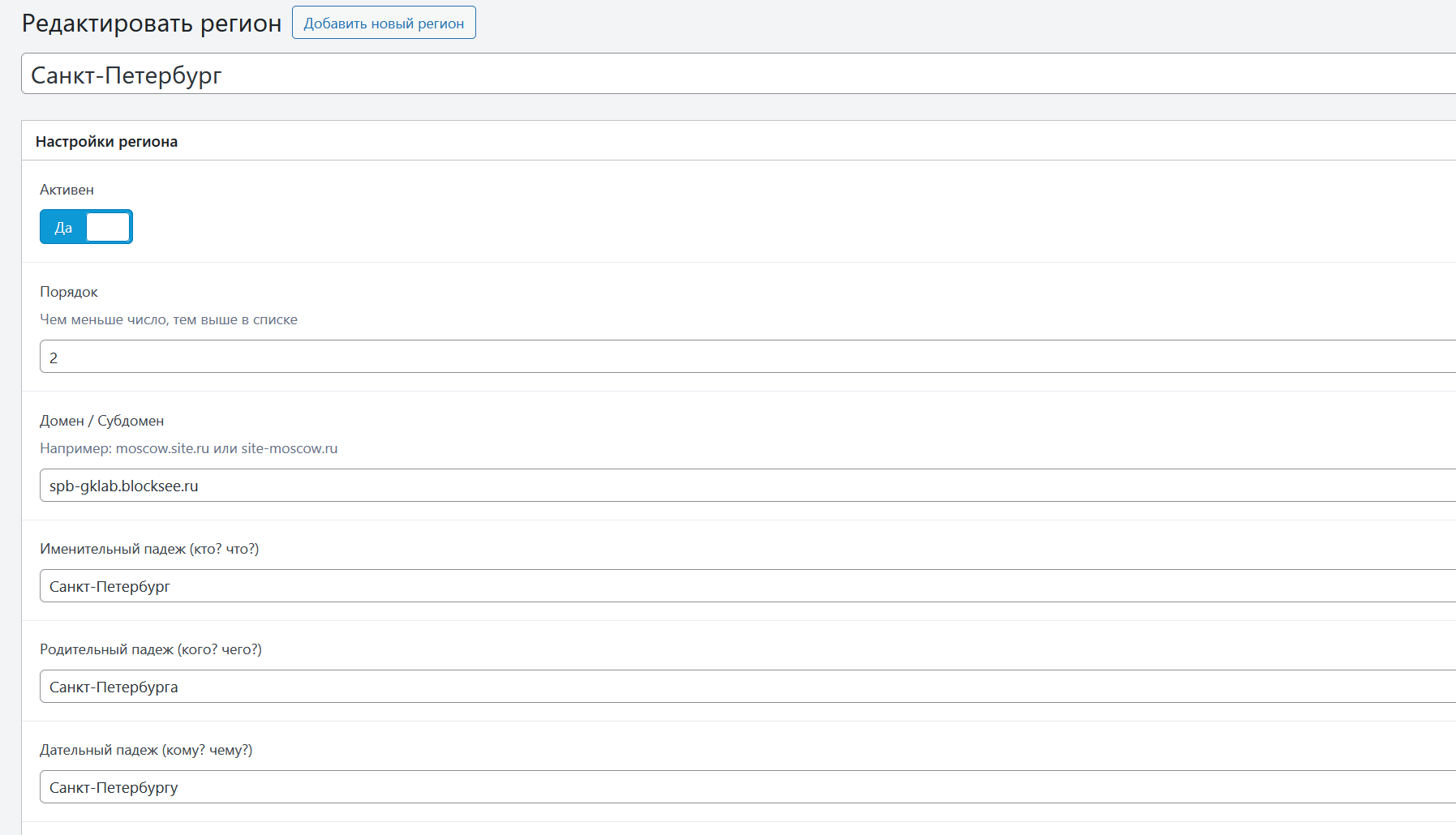
Task: Click the "Родительный падеж (кого? чего?)" label
Action: (151, 649)
